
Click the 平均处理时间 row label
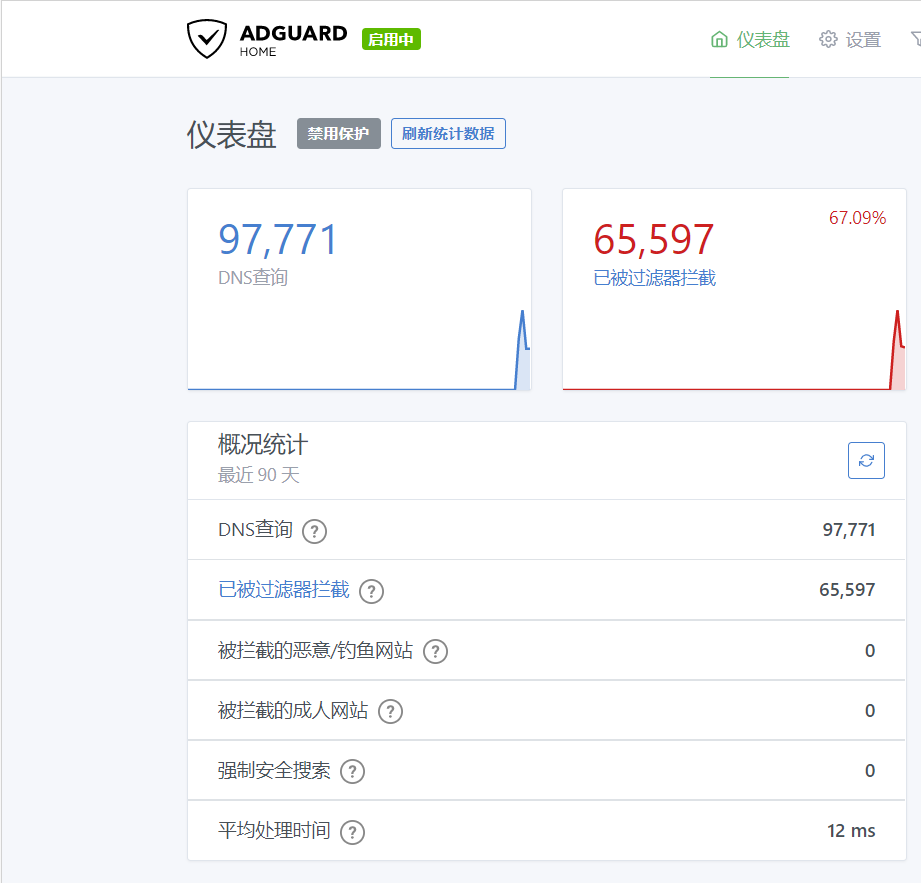pyautogui.click(x=274, y=831)
